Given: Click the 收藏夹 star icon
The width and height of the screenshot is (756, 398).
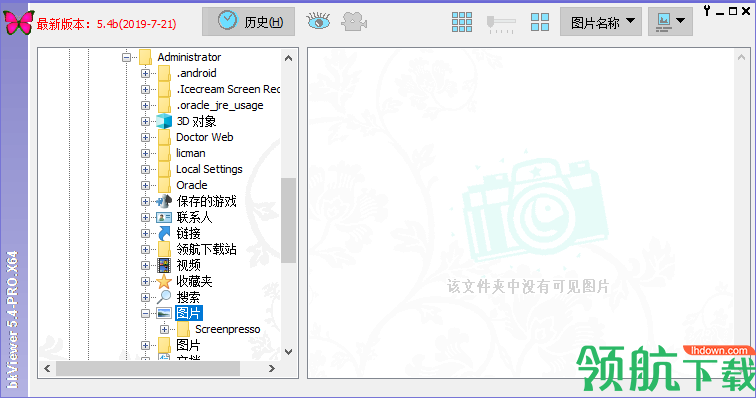Looking at the screenshot, I should pyautogui.click(x=164, y=281).
